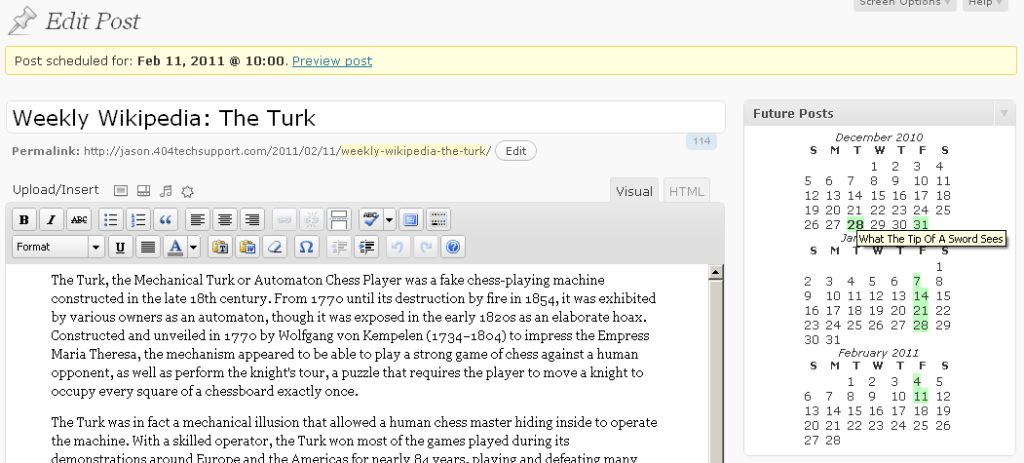Apply underline formatting
Screen dimensions: 1024x463
(x=120, y=247)
